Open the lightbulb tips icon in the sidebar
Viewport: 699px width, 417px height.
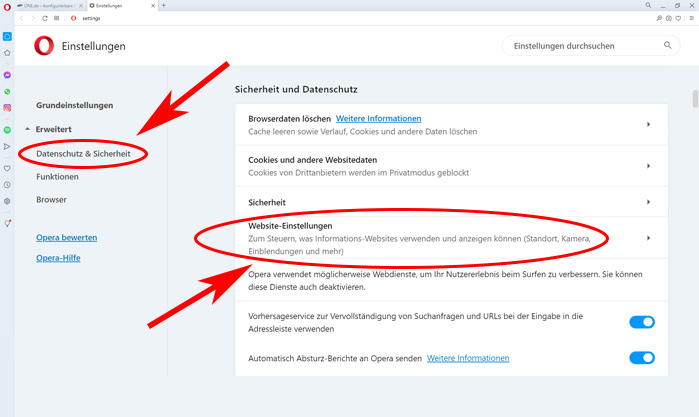tap(7, 223)
